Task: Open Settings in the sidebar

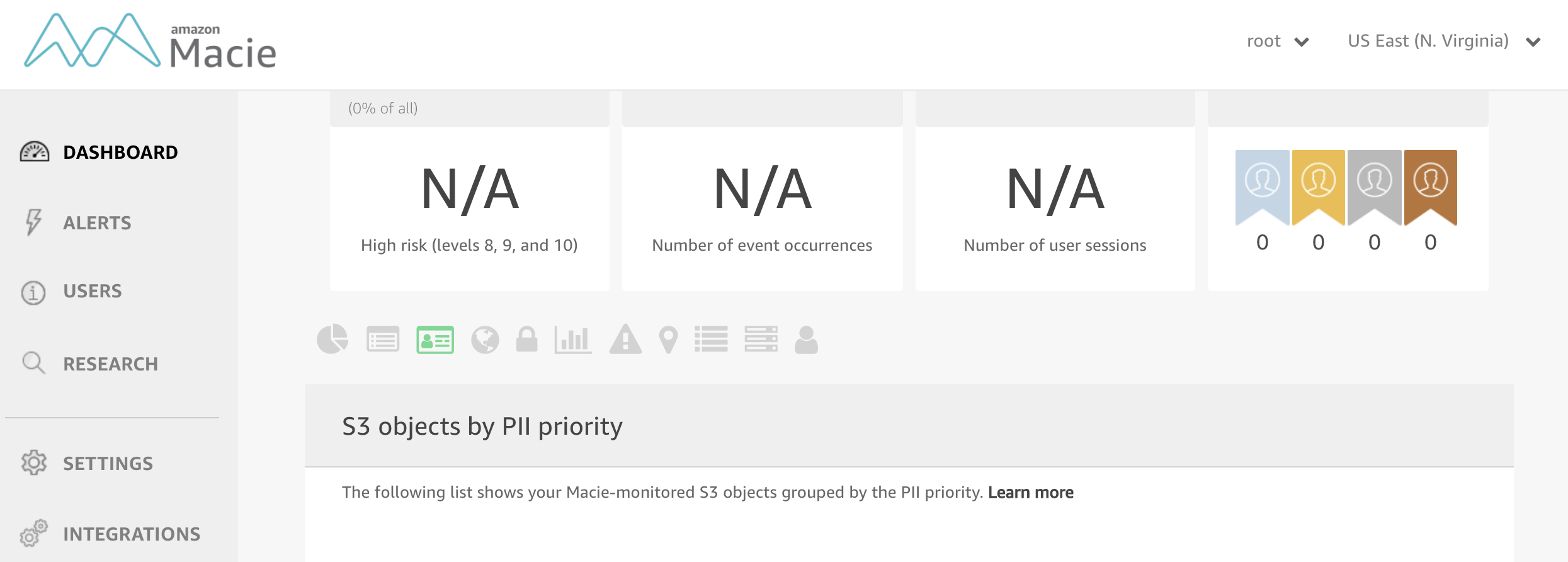Action: click(x=108, y=464)
